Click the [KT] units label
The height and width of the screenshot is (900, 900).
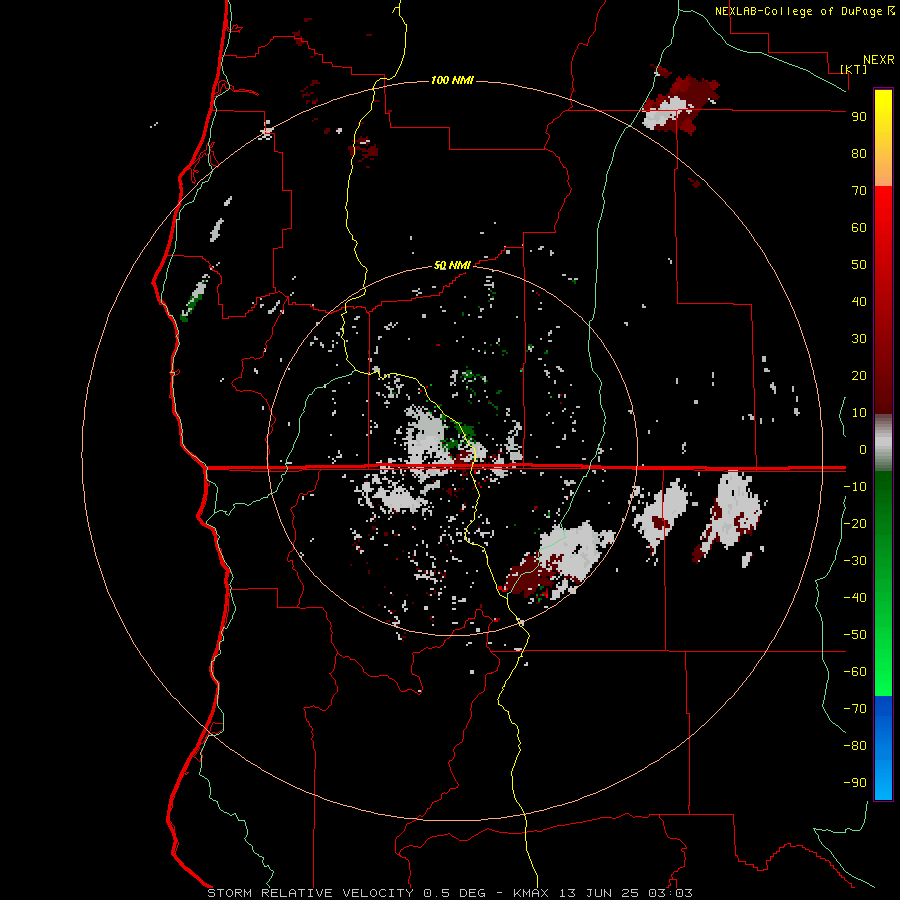point(853,69)
